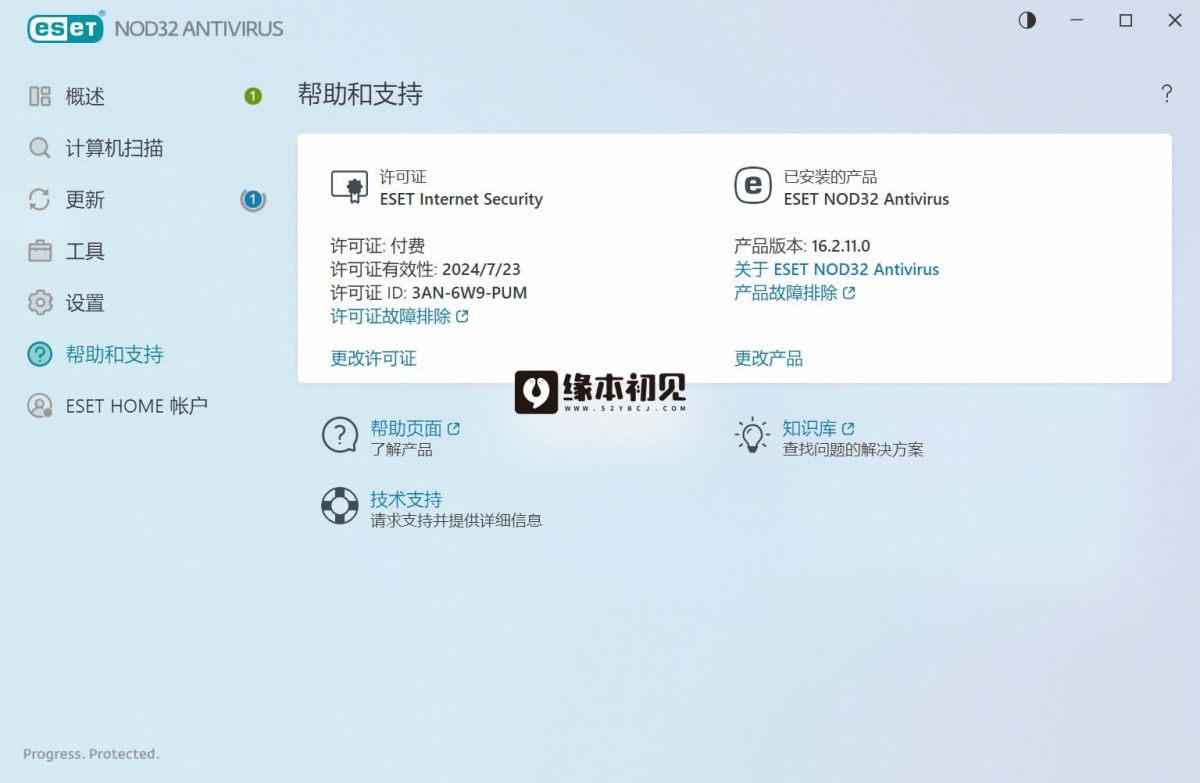
Task: Click external link icon next to 帮助页面
Action: coord(454,428)
